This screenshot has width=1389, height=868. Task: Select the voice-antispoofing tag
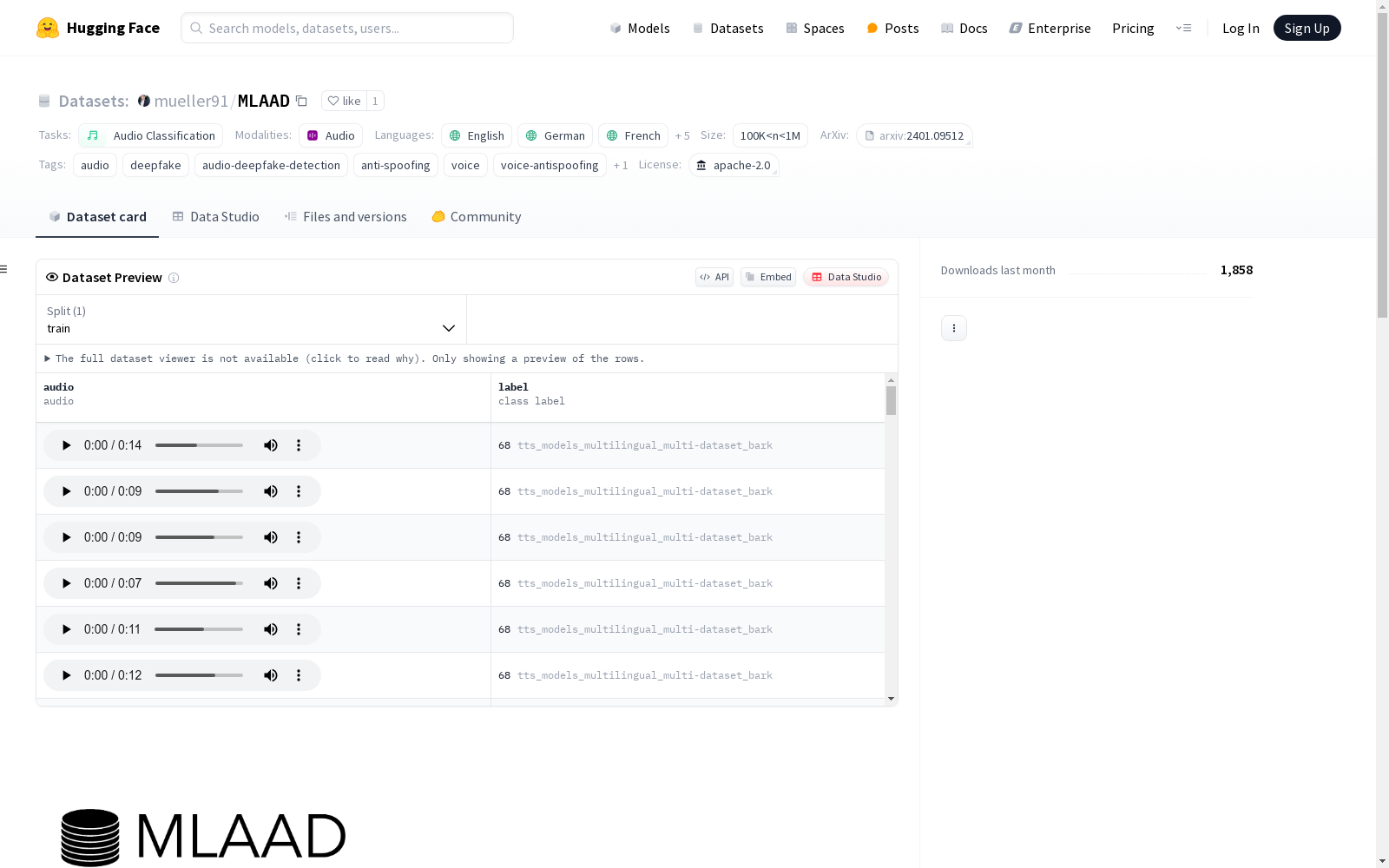click(x=550, y=165)
